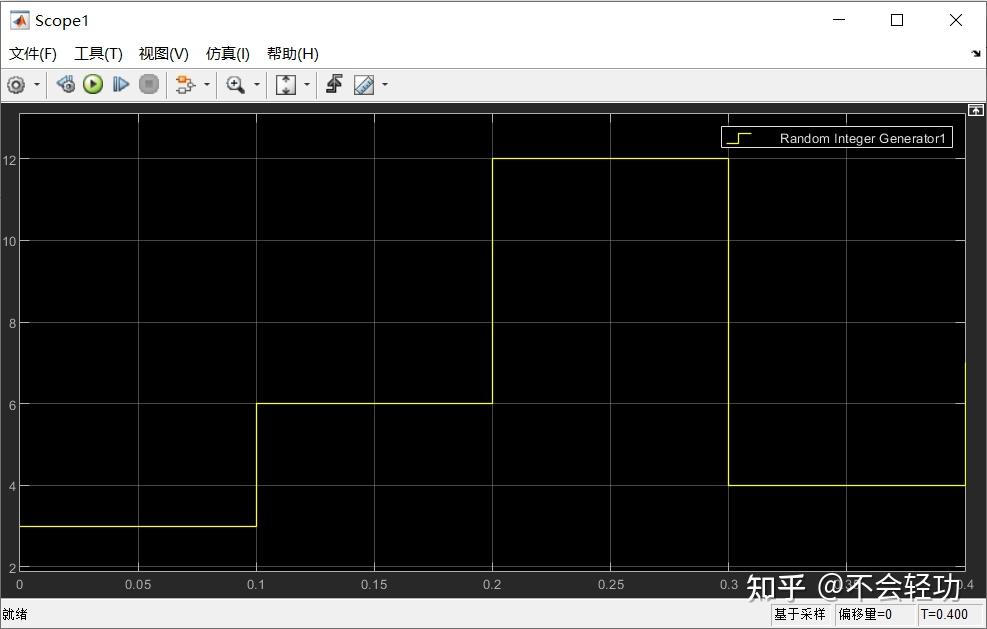The height and width of the screenshot is (629, 987).
Task: Click the yellow signal line at value 12
Action: click(611, 159)
